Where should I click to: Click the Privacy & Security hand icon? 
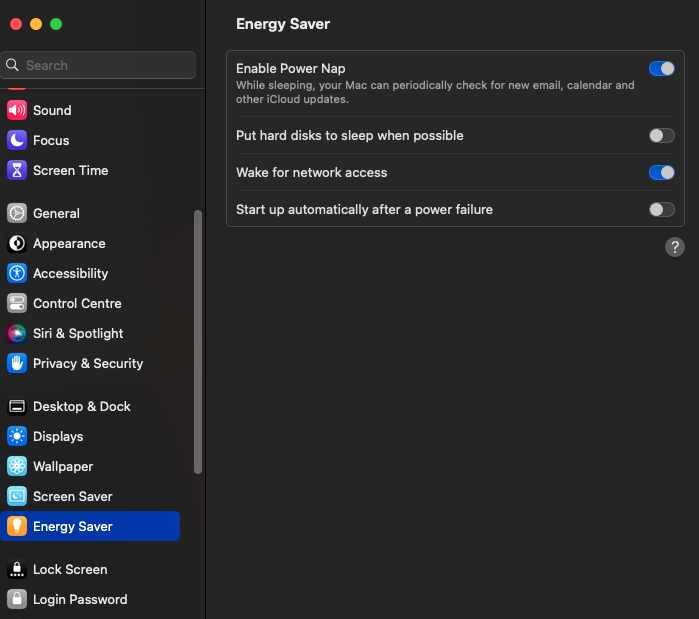(17, 364)
